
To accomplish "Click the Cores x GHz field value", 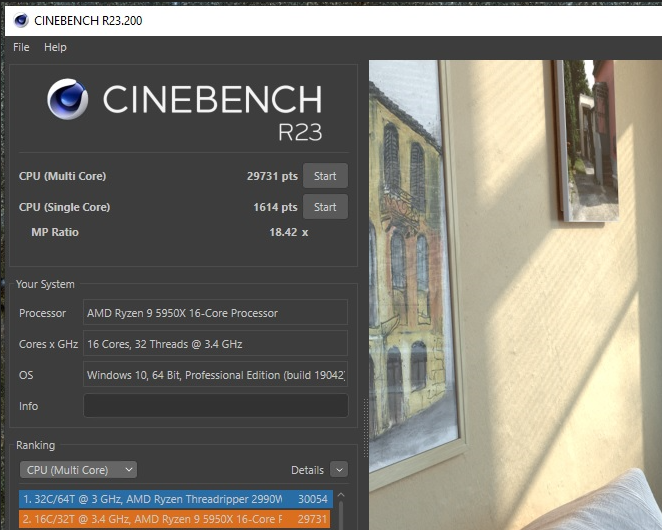I will pos(215,344).
